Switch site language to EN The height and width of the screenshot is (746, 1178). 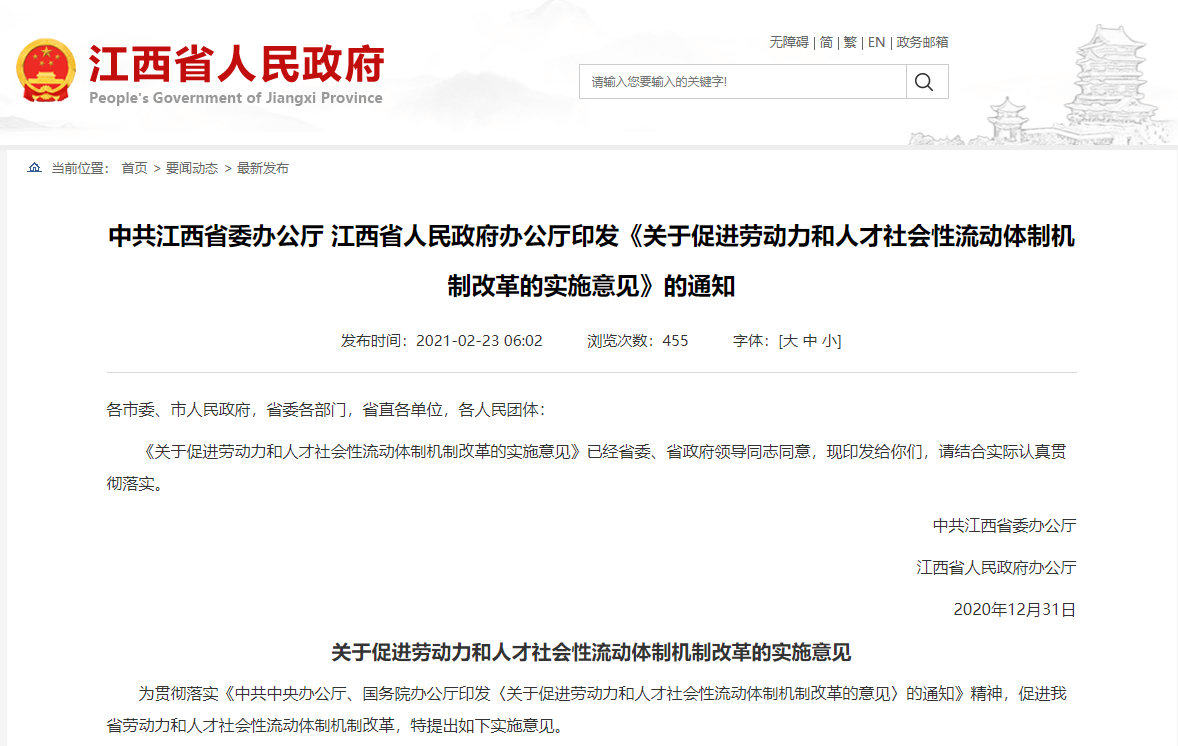pos(876,42)
